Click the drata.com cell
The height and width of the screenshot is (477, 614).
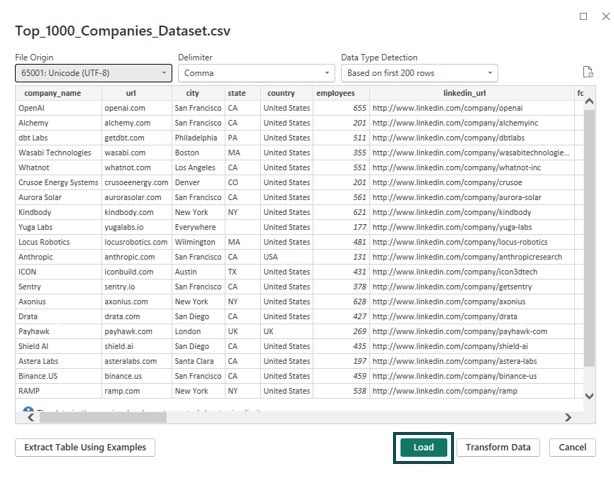click(137, 316)
